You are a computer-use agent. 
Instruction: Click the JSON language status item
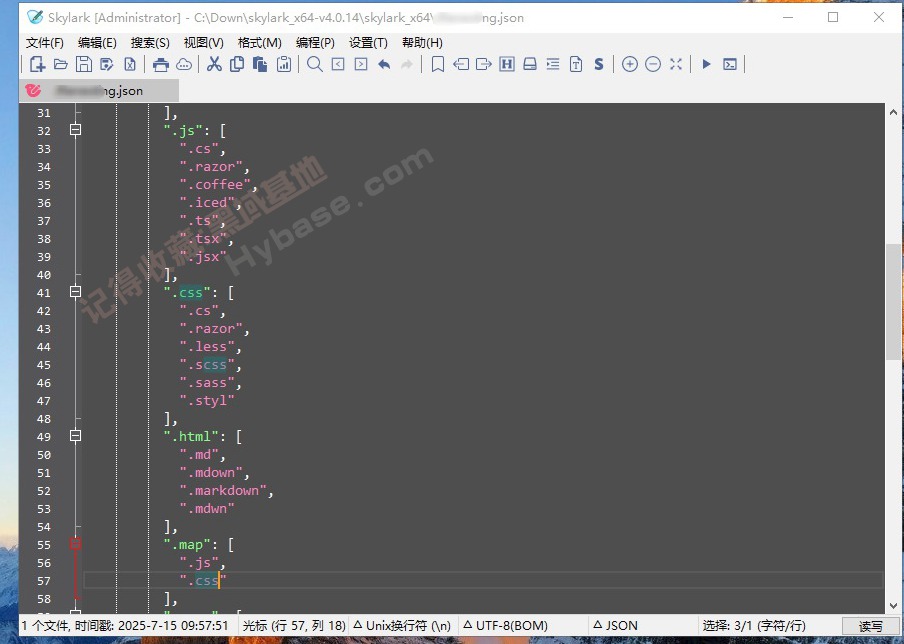615,626
